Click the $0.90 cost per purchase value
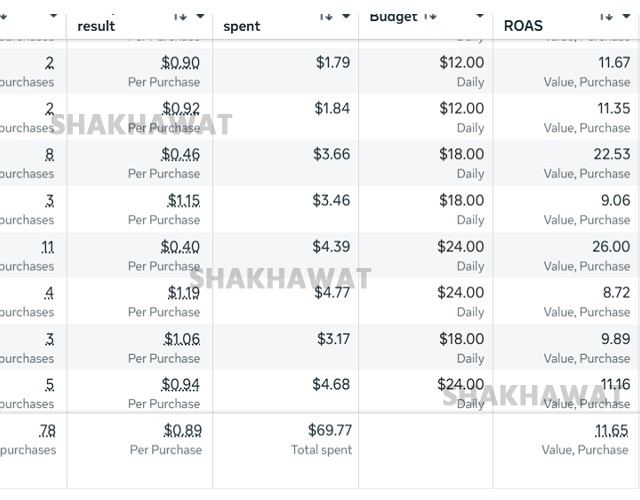640x500 pixels. click(x=180, y=62)
